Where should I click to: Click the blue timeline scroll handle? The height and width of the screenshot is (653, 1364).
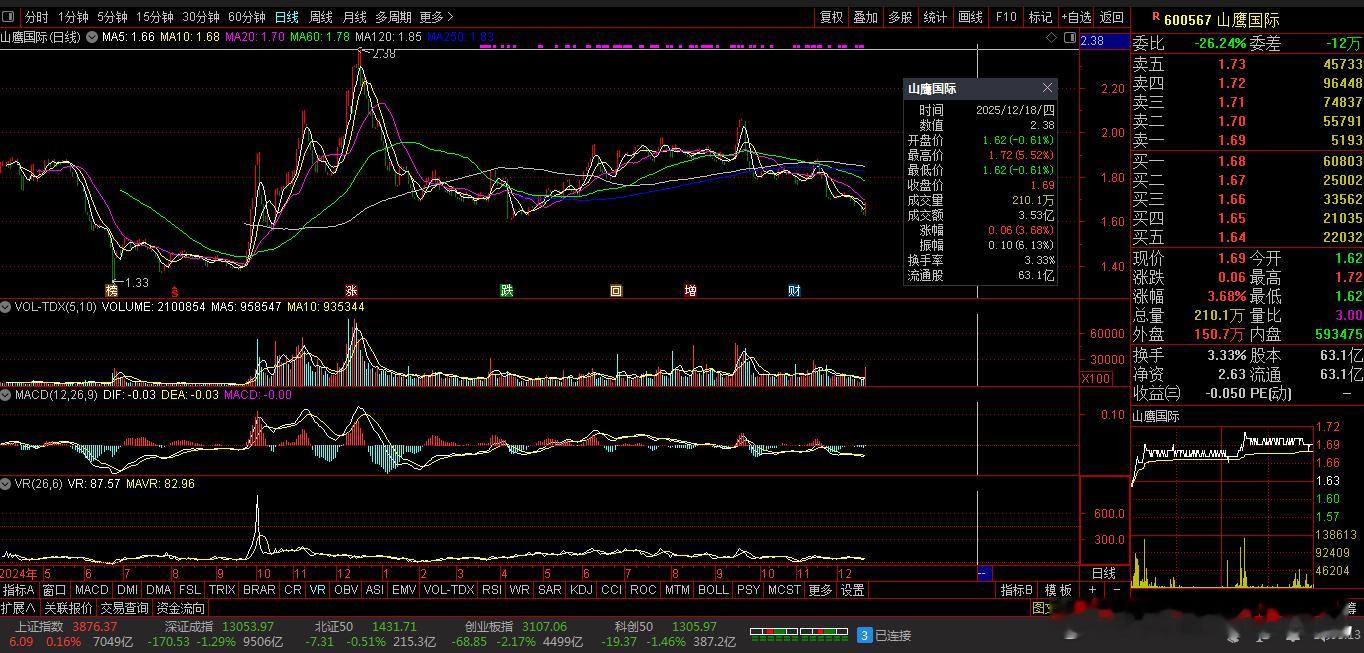[983, 573]
